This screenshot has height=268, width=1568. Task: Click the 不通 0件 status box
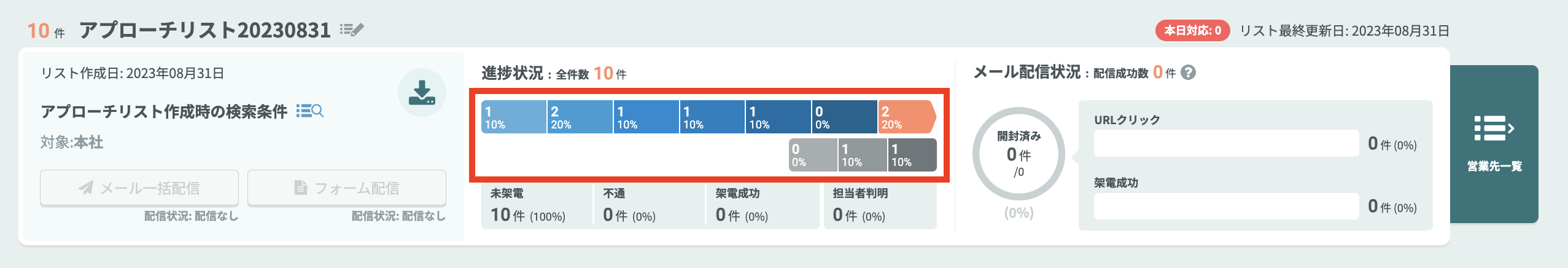click(650, 207)
